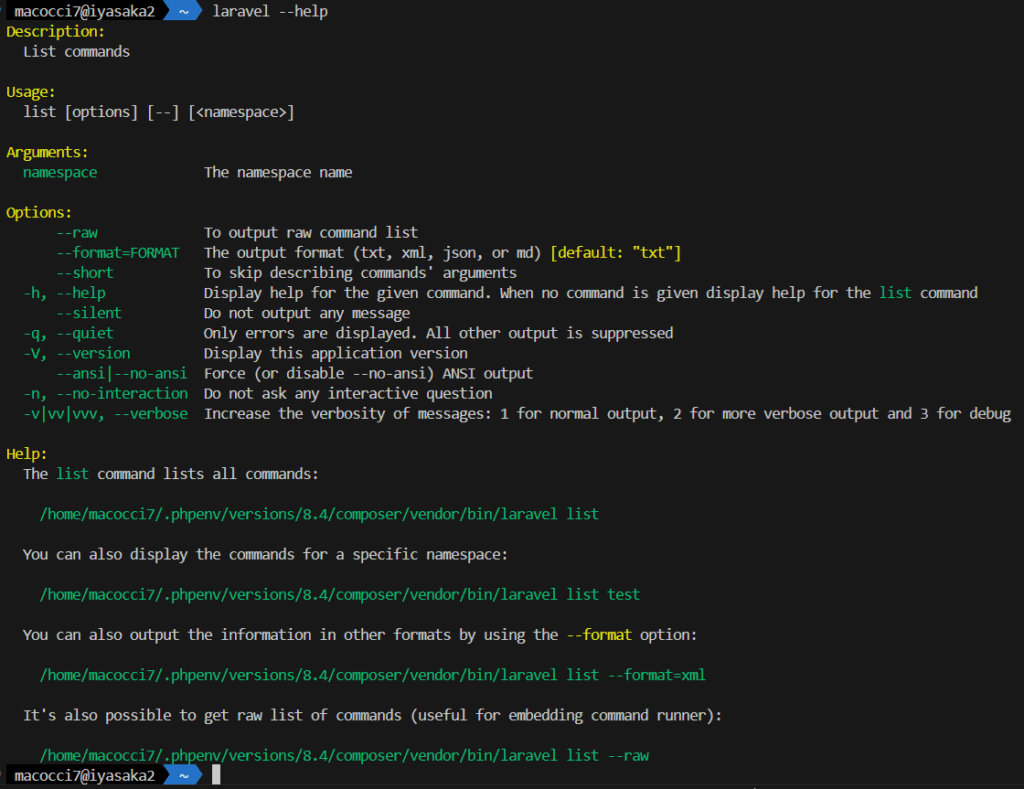Click the macocci7@iyasaka2 prompt before laravel --help
This screenshot has width=1024, height=789.
[84, 11]
